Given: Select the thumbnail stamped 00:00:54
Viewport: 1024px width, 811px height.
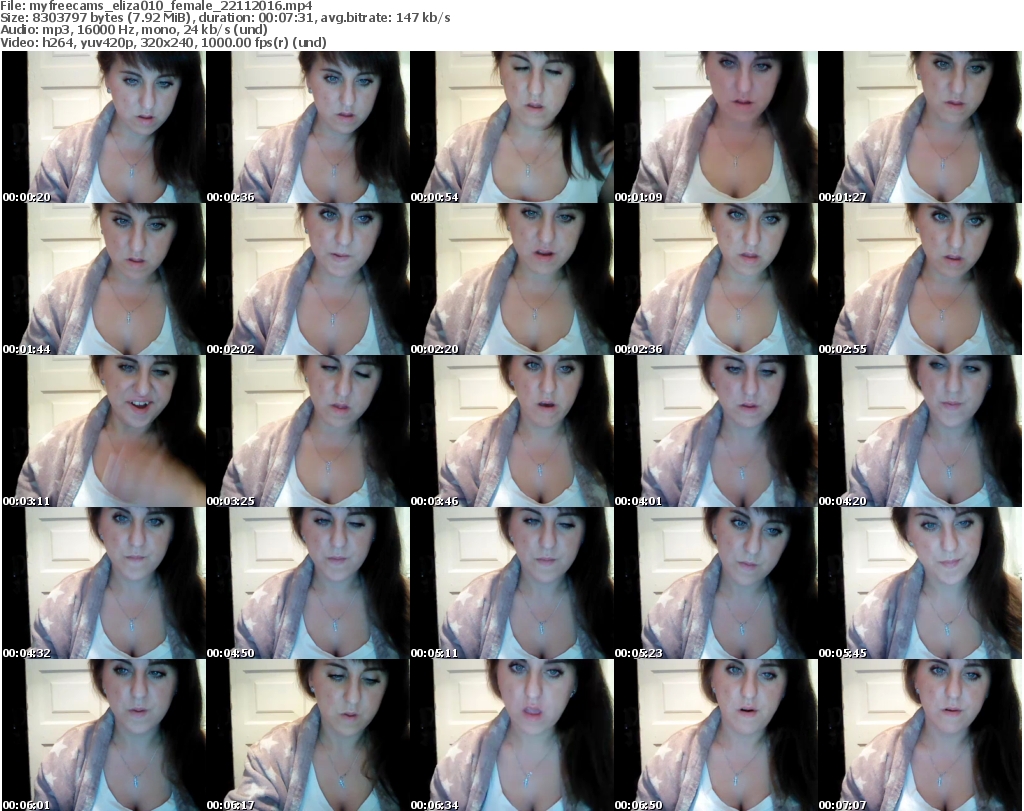Looking at the screenshot, I should pos(512,127).
